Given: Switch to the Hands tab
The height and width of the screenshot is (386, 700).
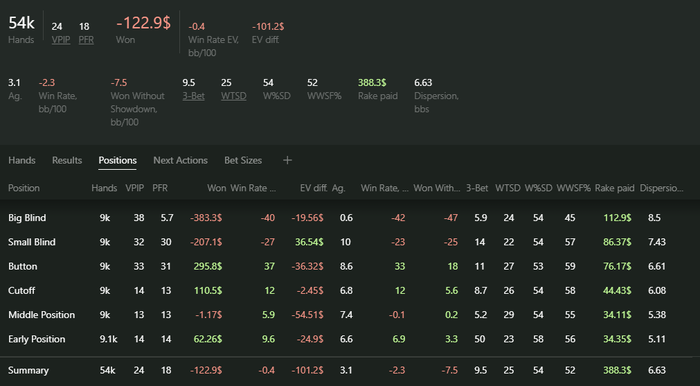Looking at the screenshot, I should pyautogui.click(x=22, y=160).
